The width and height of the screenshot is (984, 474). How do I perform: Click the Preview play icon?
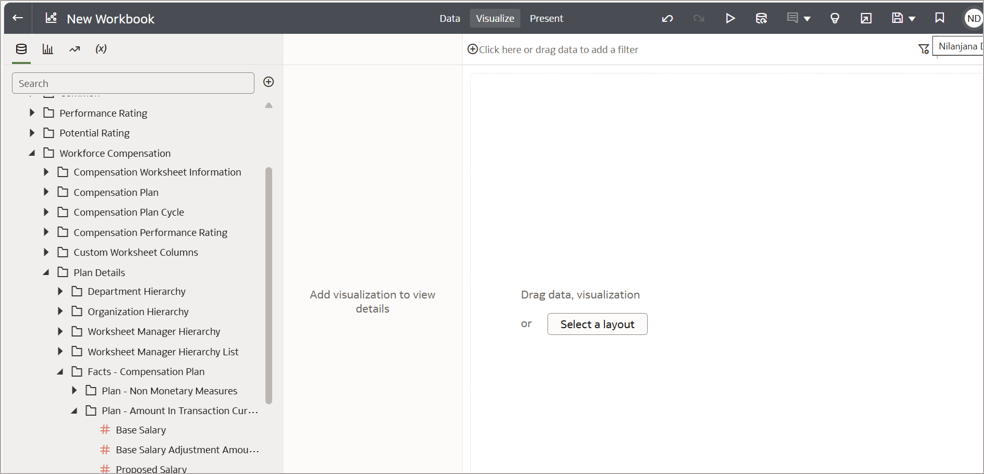tap(730, 19)
